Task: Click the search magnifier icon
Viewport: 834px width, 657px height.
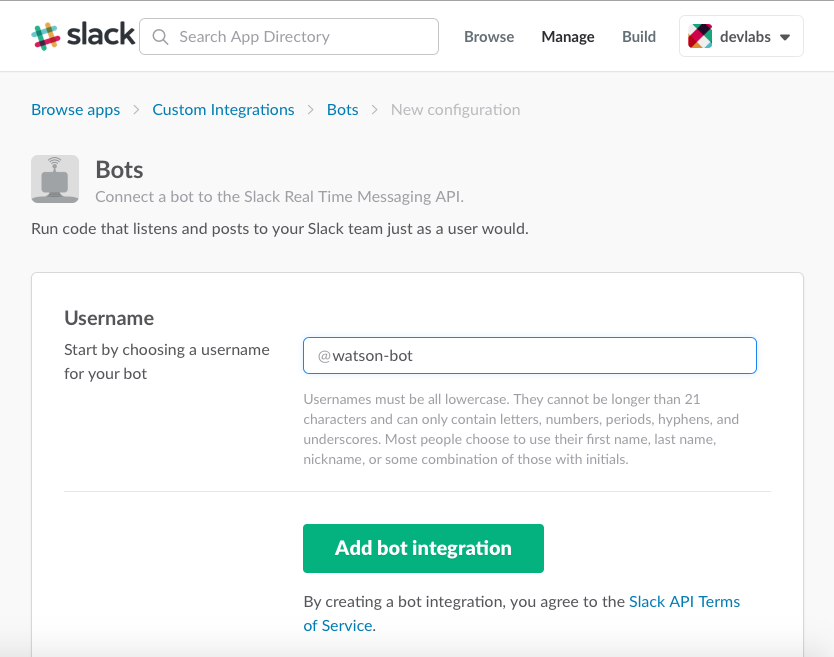Action: (160, 37)
